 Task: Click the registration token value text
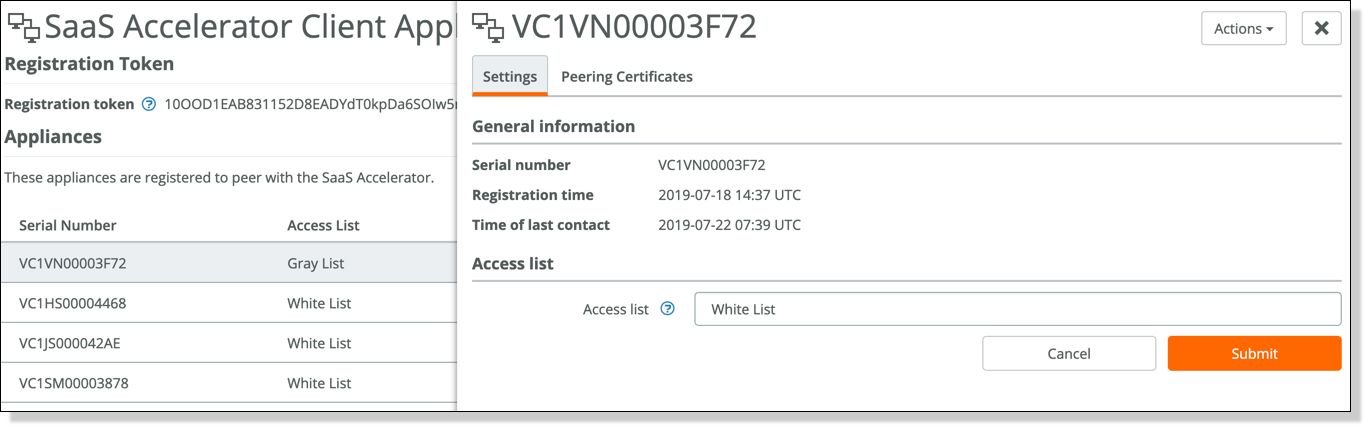pyautogui.click(x=310, y=103)
